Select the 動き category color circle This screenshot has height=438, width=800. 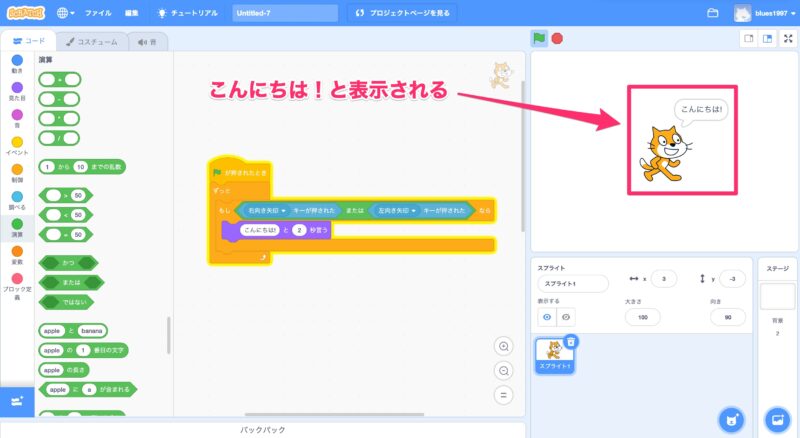[17, 61]
